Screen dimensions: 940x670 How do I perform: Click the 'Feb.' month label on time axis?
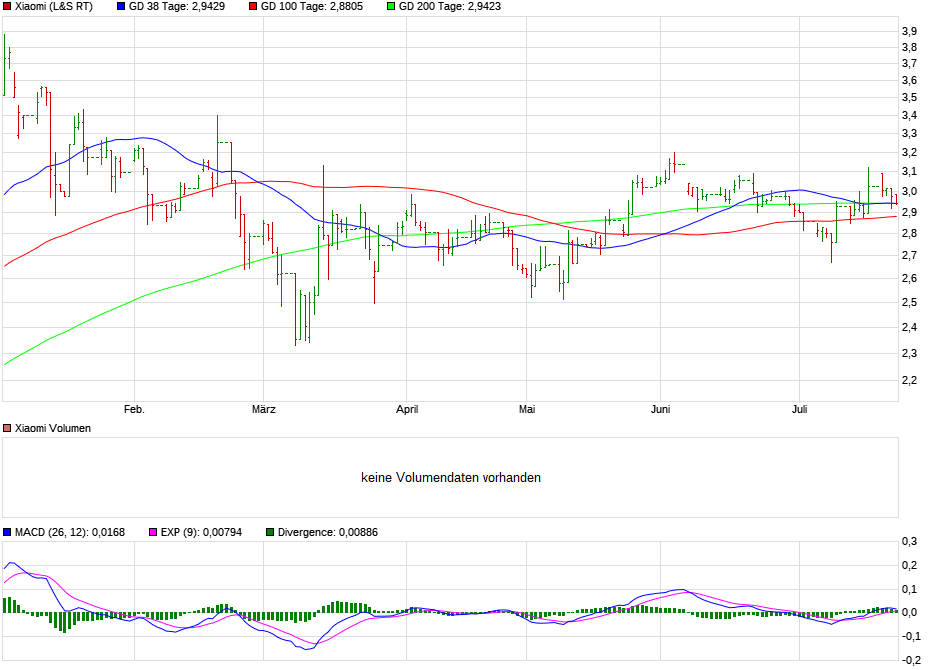(x=134, y=409)
